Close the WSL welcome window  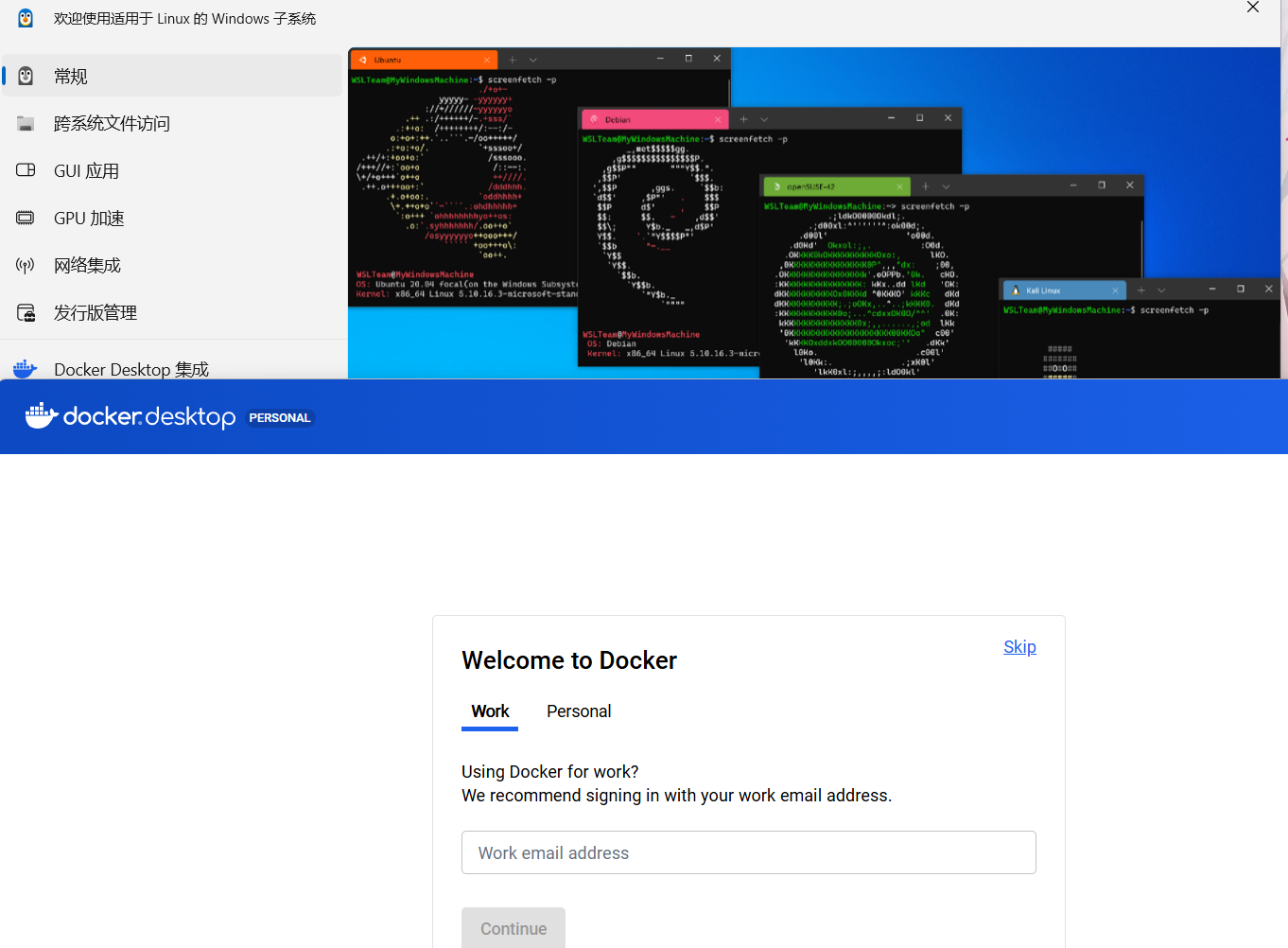point(1253,8)
